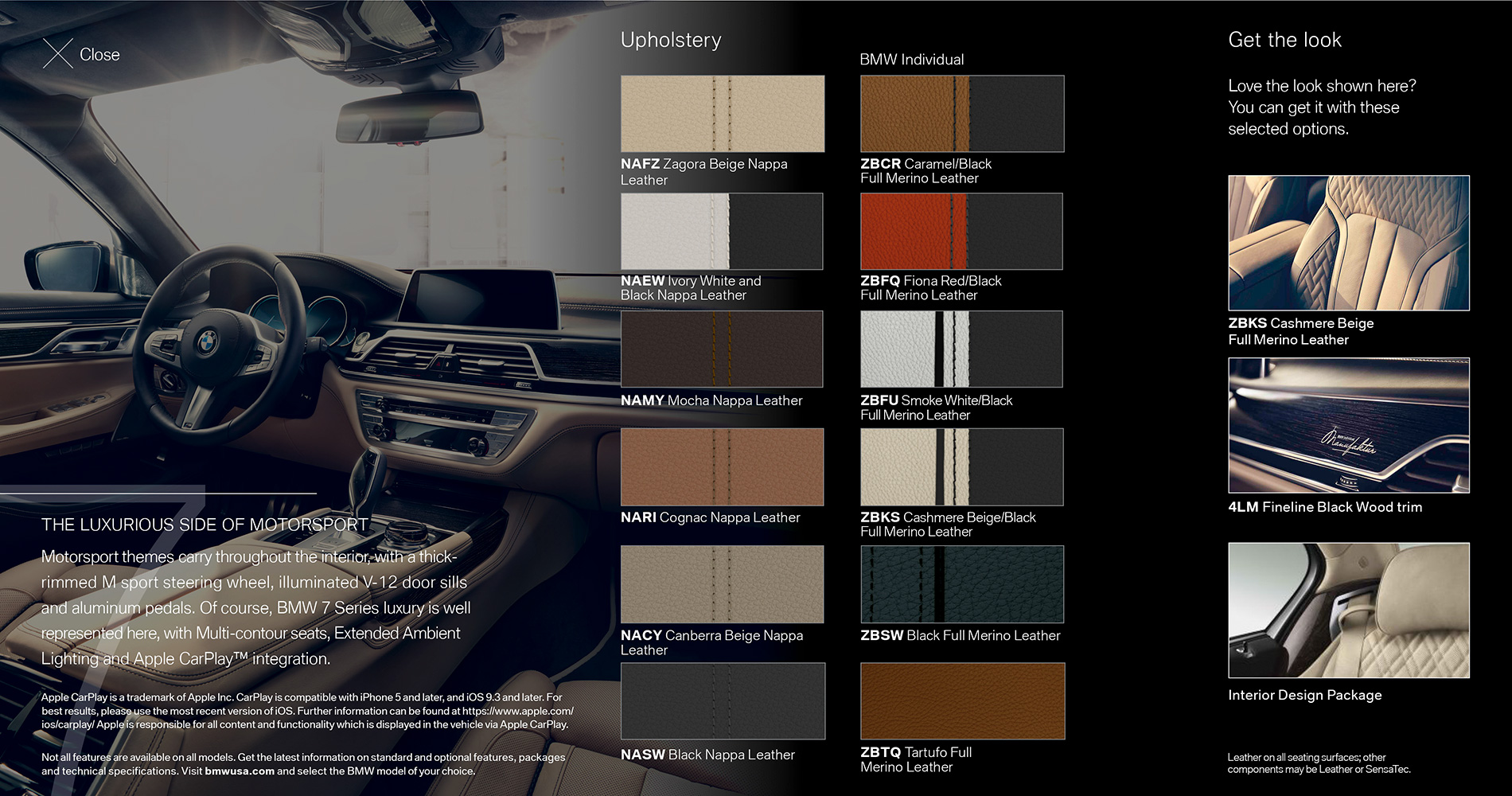Click the Motorsport themes description paragraph
1512x796 pixels.
(x=256, y=607)
